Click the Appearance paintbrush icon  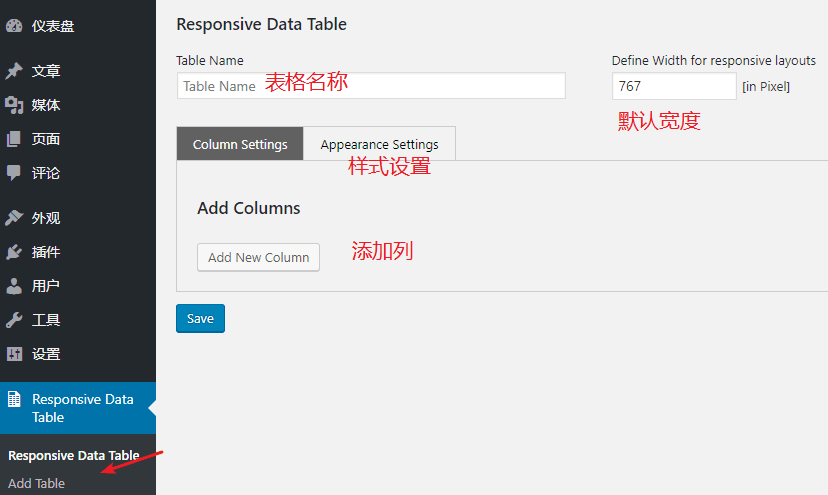(x=14, y=217)
